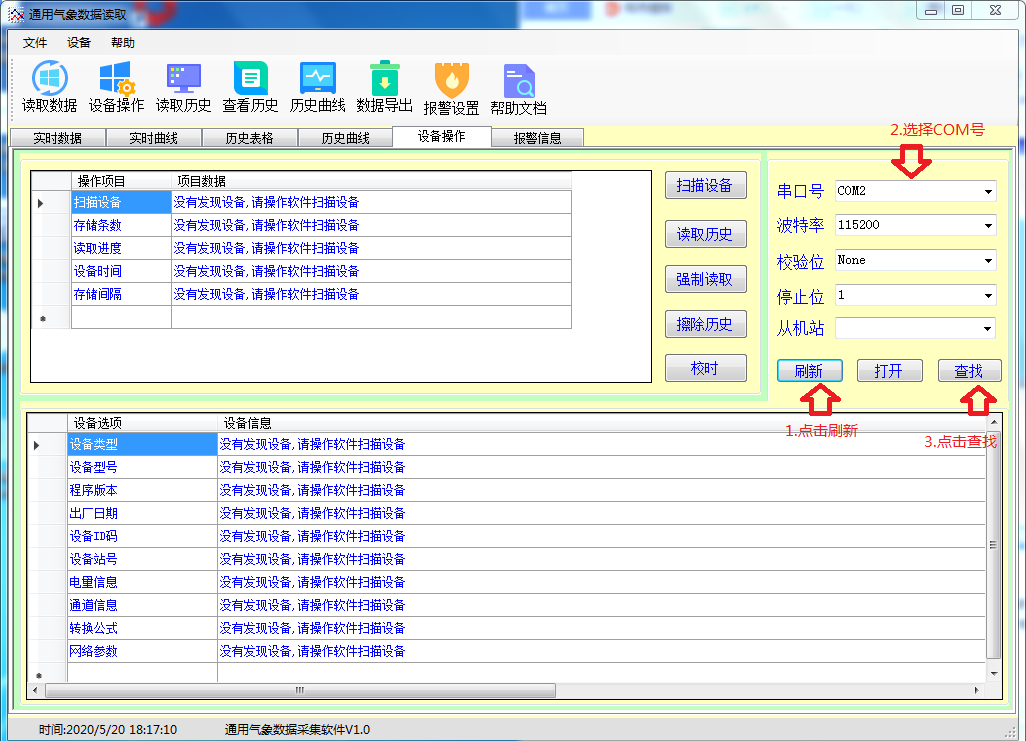
Task: Click the 读取数据 toolbar icon
Action: [x=49, y=79]
